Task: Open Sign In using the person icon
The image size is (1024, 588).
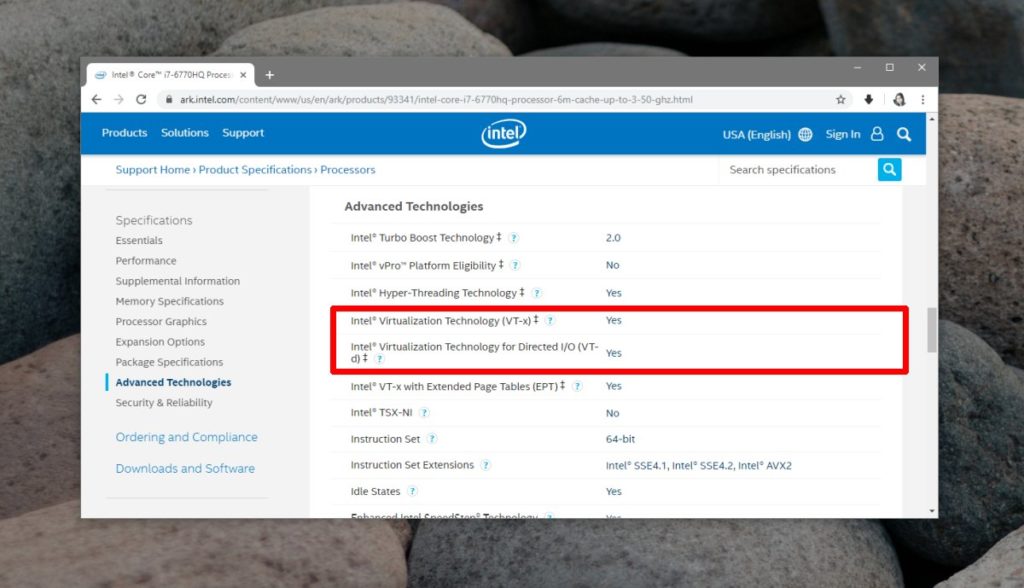Action: tap(876, 133)
